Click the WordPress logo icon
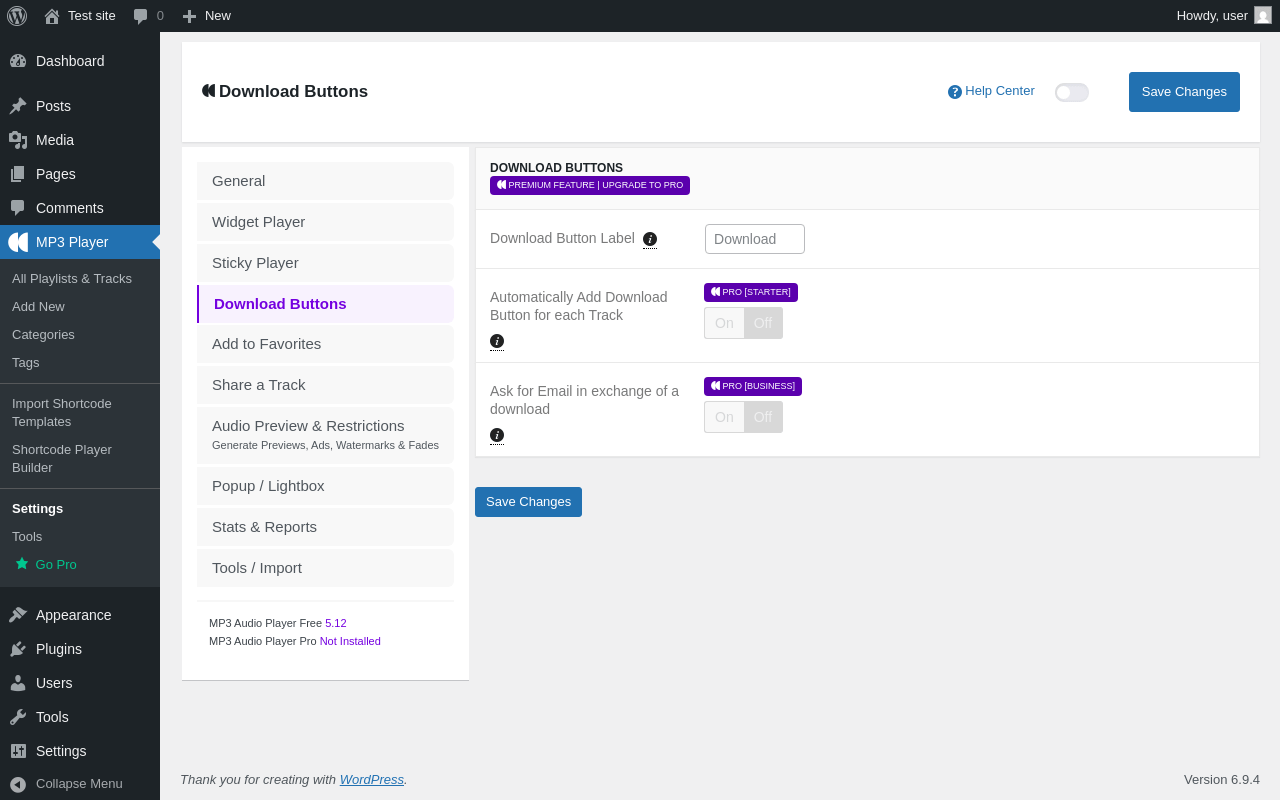Screen dimensions: 1280x800 (17, 16)
